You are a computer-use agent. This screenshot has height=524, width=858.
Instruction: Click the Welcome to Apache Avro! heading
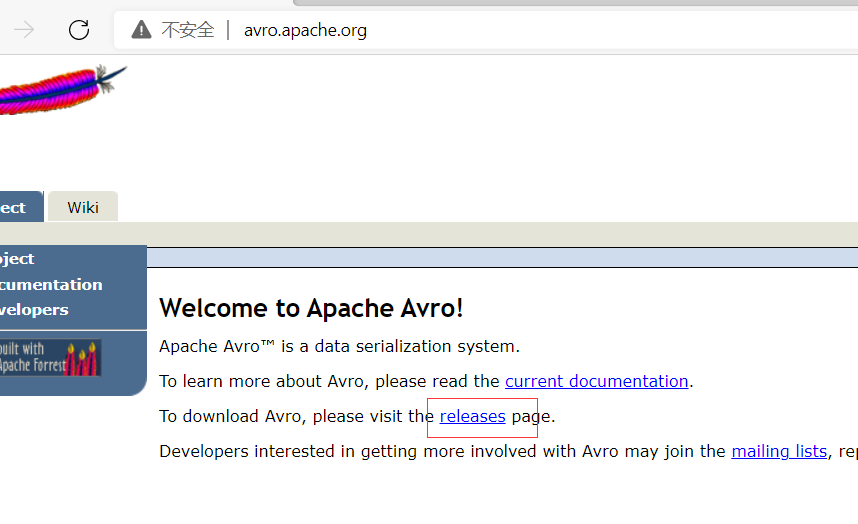[x=311, y=308]
